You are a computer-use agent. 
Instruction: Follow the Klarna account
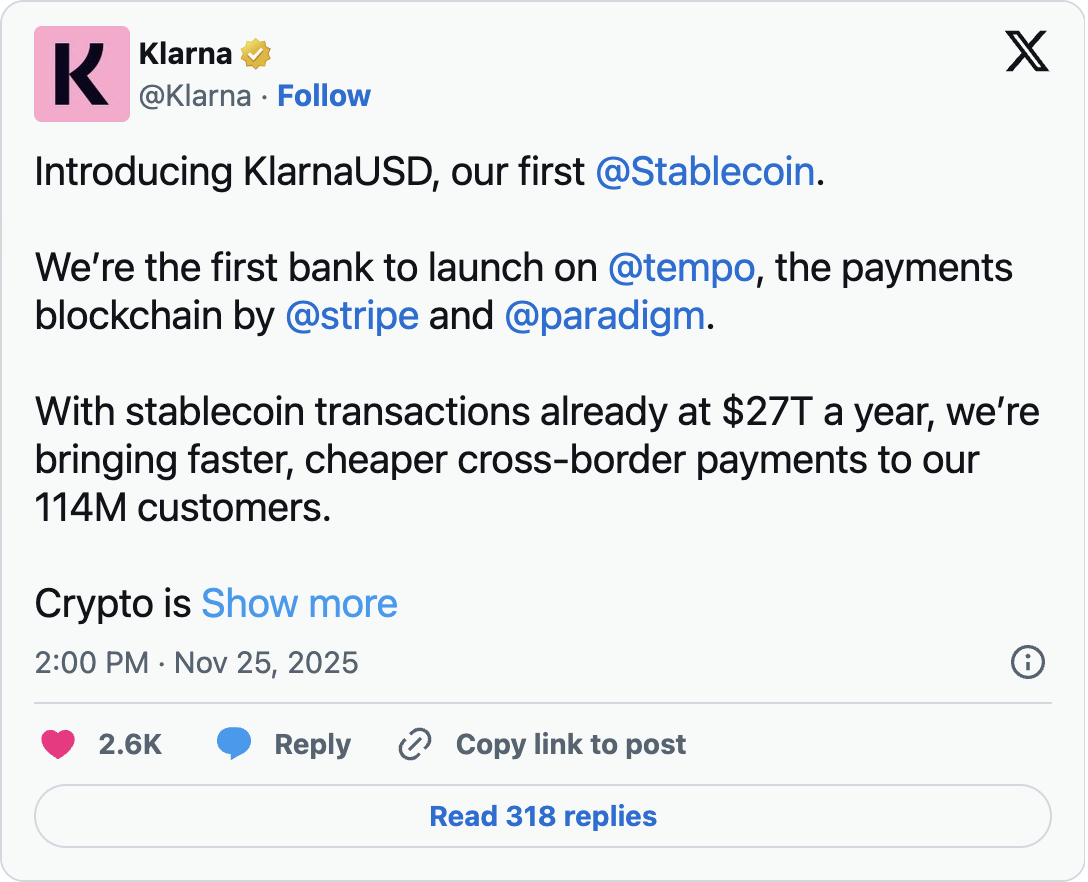tap(323, 95)
